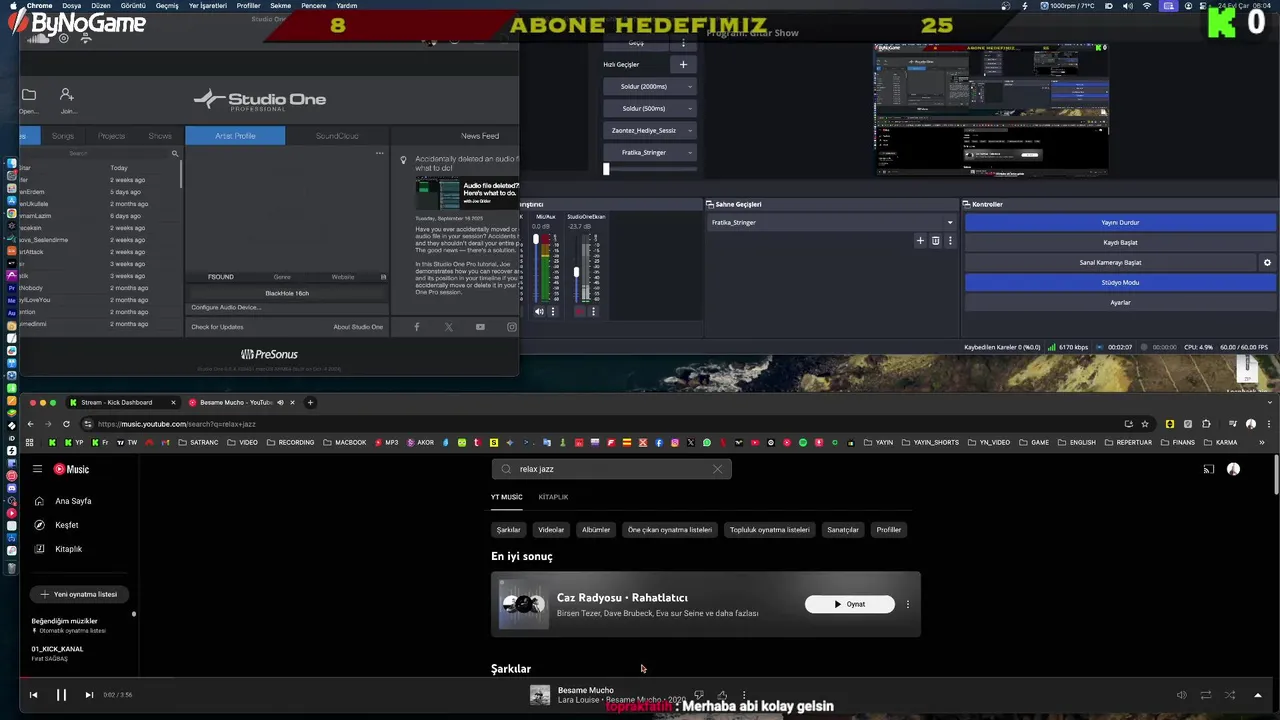Viewport: 1280px width, 720px height.
Task: Switch to the Songs tab in Studio One
Action: tap(63, 136)
